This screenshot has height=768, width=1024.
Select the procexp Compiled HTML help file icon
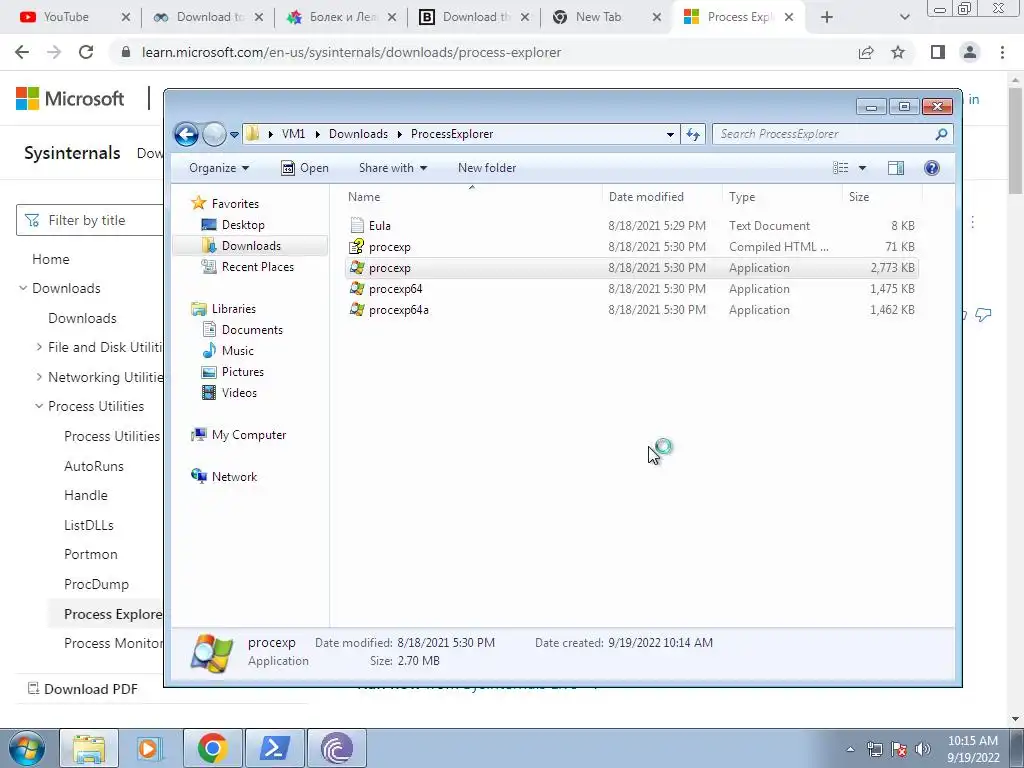(x=357, y=247)
